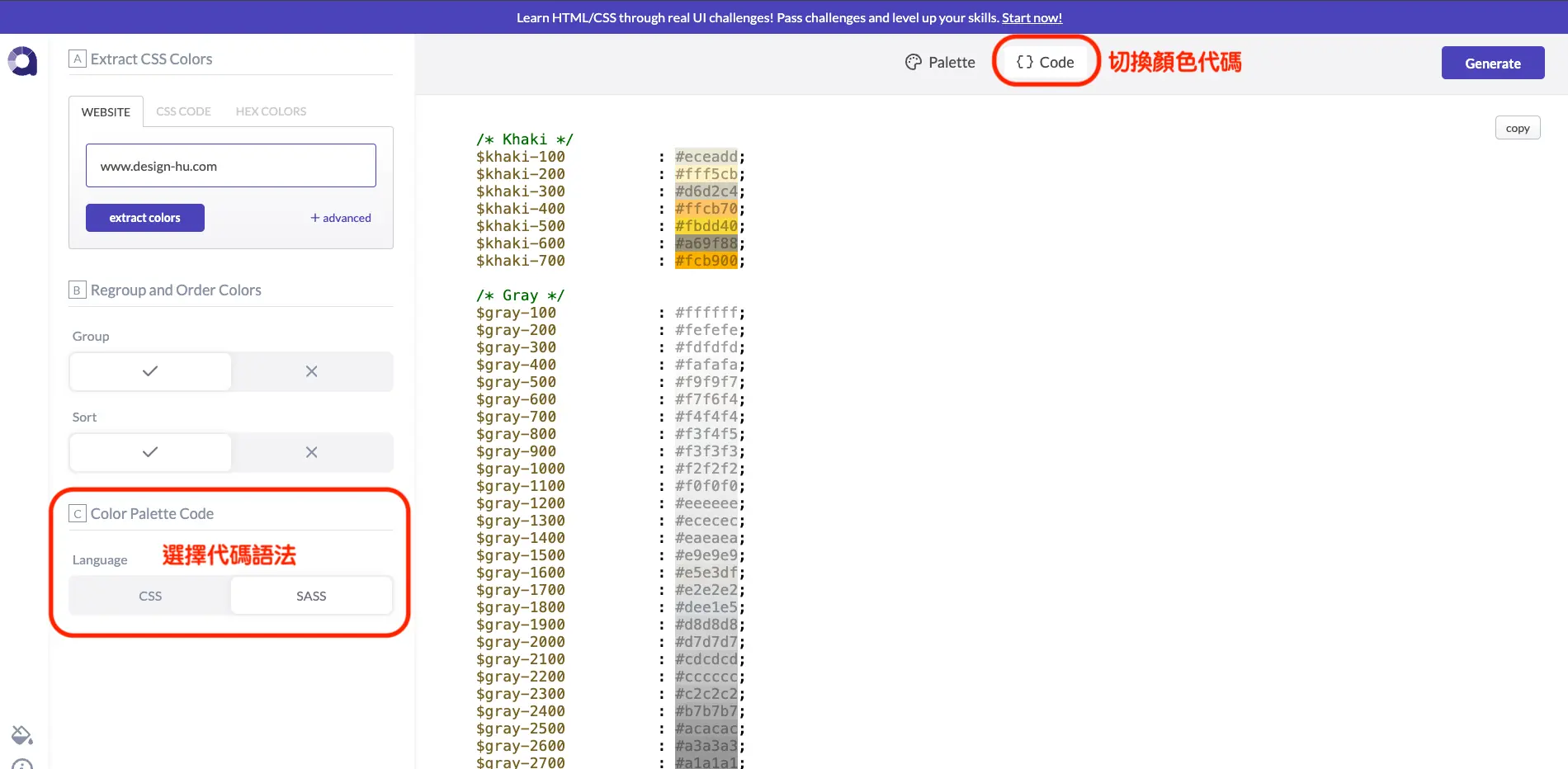Switch to the Palette view
Viewport: 1568px width, 769px height.
click(940, 62)
